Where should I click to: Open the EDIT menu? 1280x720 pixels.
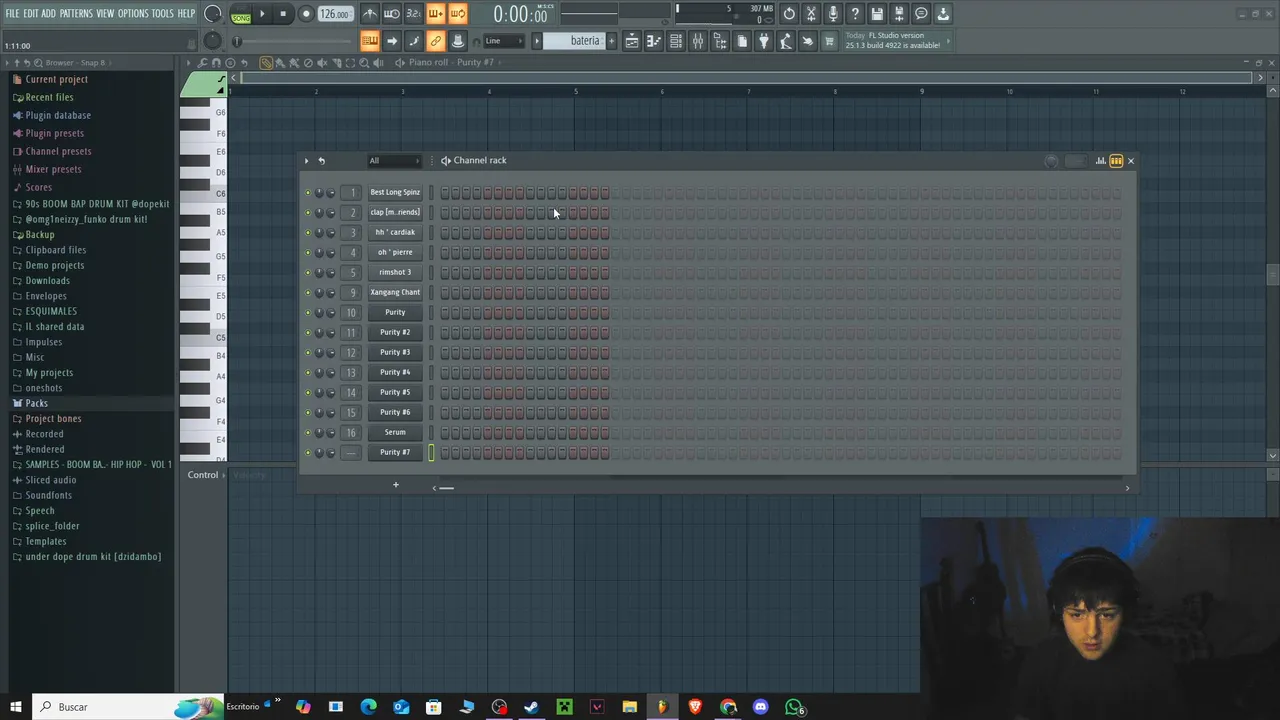(x=30, y=14)
